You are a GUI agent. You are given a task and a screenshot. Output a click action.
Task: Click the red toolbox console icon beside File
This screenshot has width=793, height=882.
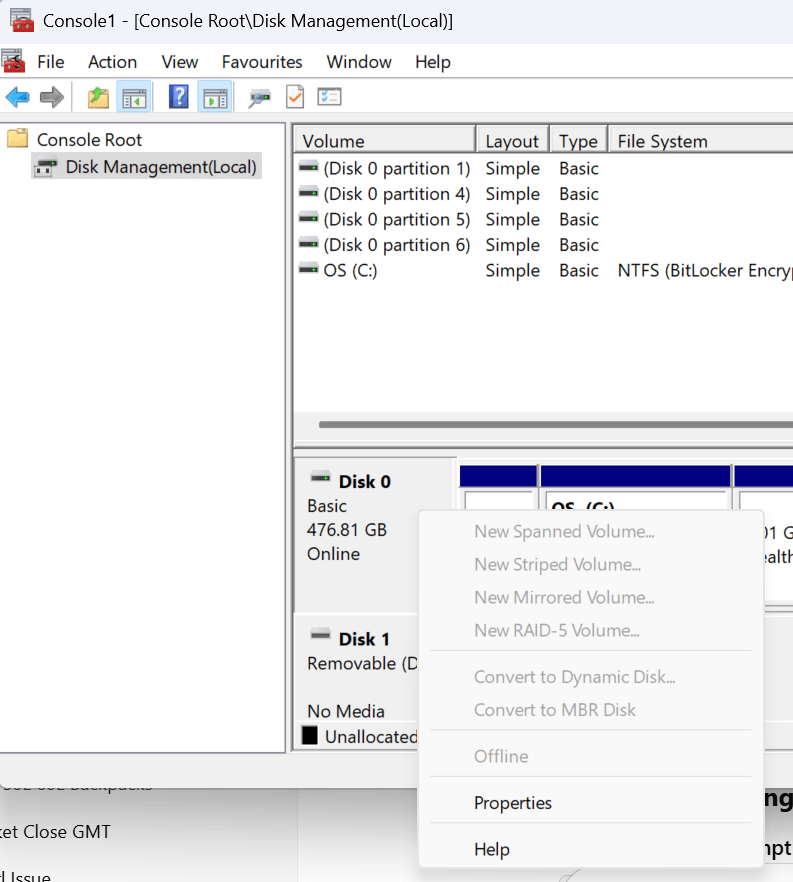(13, 62)
